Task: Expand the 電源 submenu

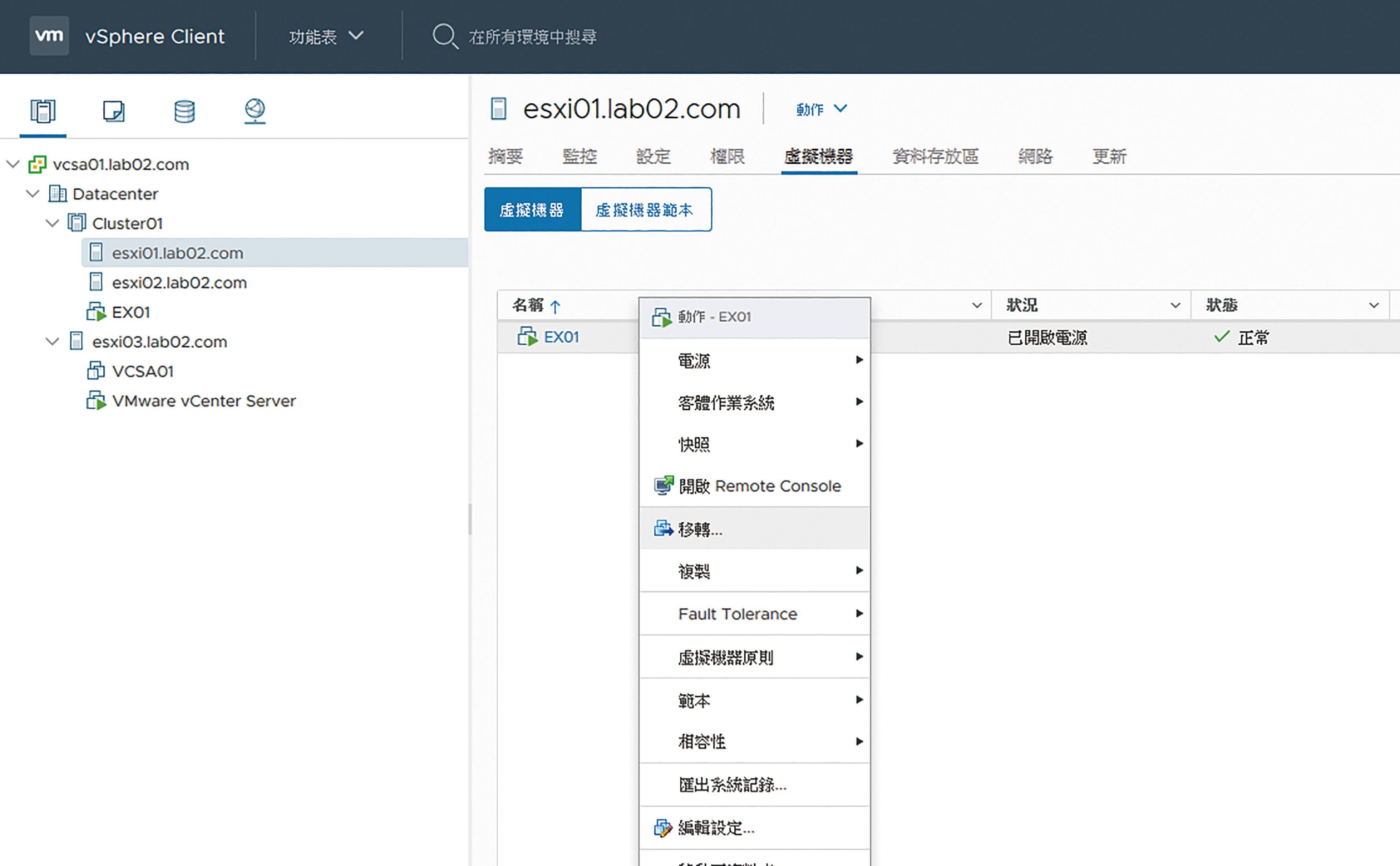Action: click(754, 360)
